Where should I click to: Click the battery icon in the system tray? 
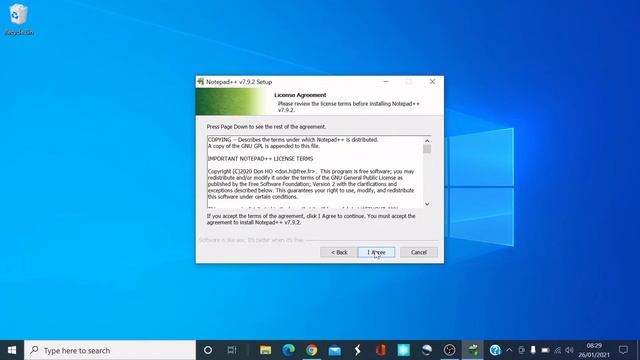(x=545, y=350)
